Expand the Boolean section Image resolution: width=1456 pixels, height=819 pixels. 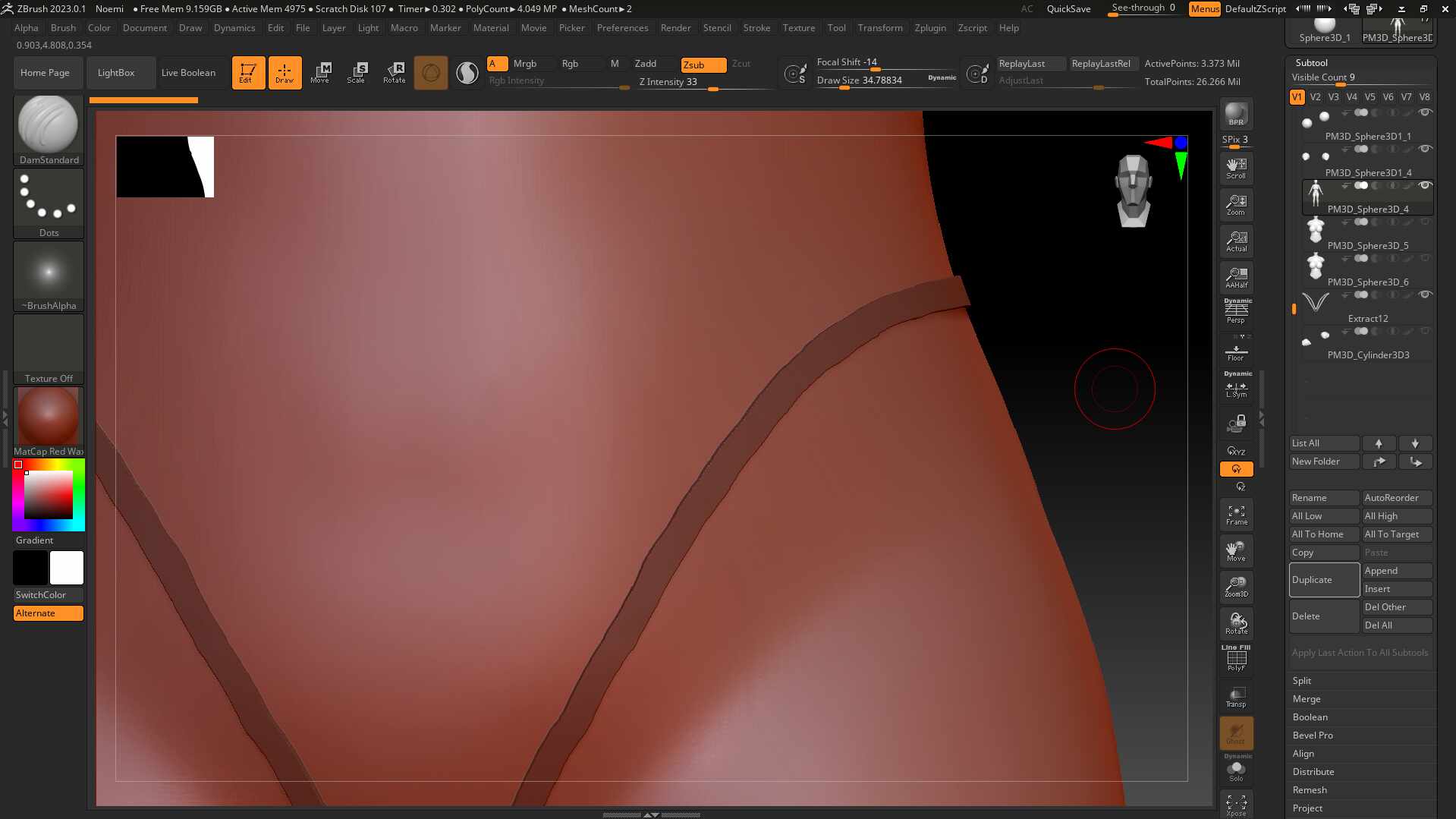[1310, 717]
